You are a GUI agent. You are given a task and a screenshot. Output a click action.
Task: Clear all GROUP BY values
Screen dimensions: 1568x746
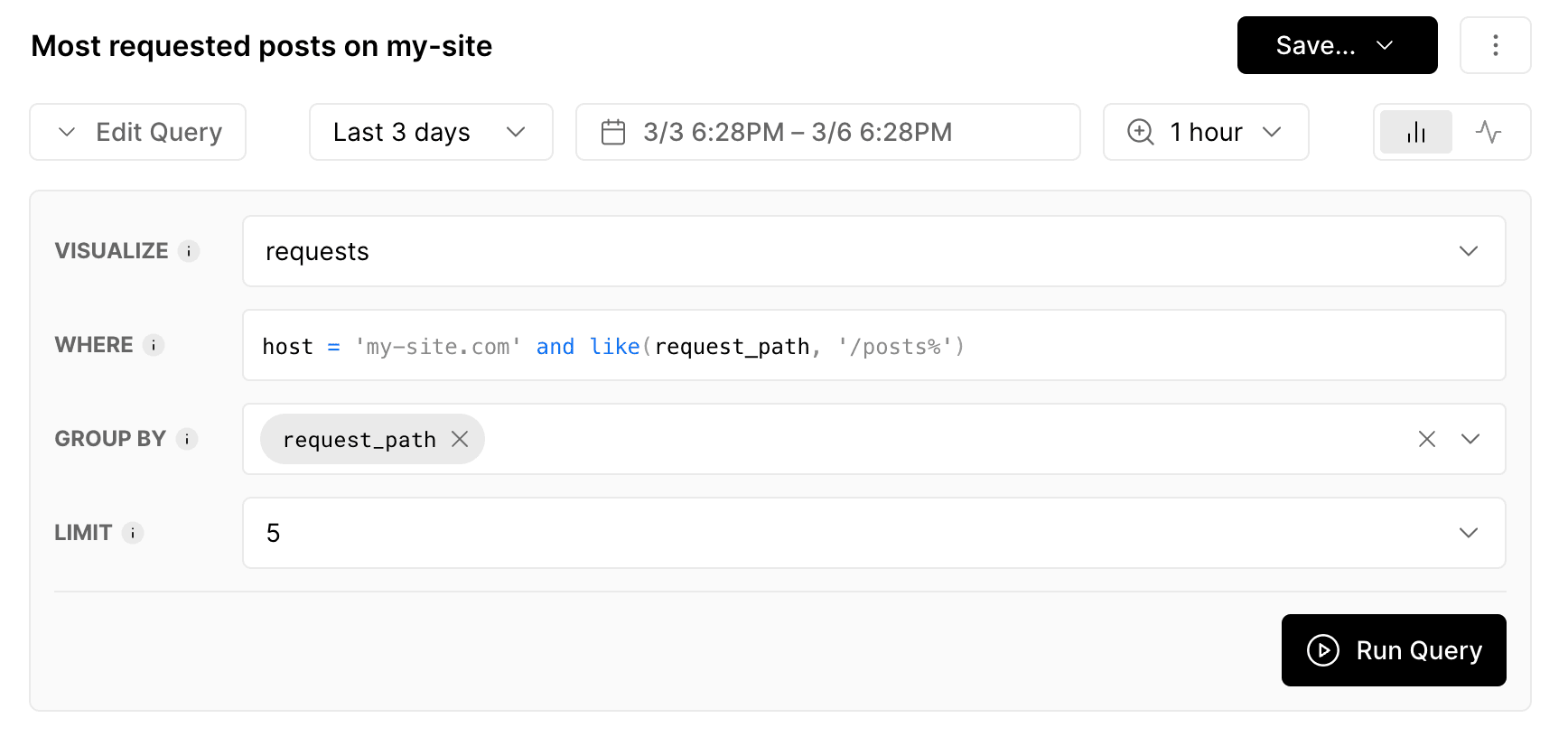pos(1426,439)
